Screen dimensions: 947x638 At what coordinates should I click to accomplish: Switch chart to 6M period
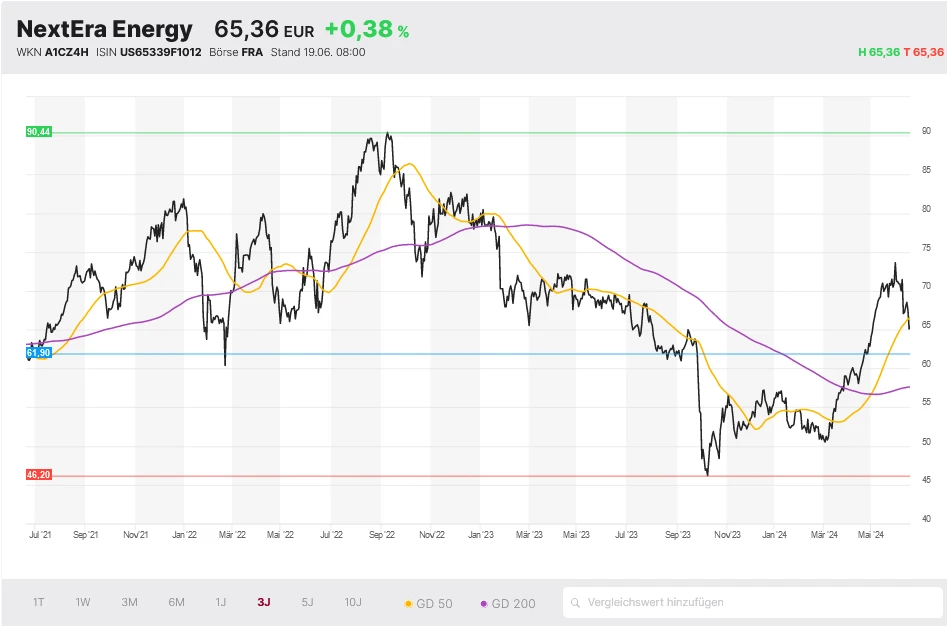point(176,602)
